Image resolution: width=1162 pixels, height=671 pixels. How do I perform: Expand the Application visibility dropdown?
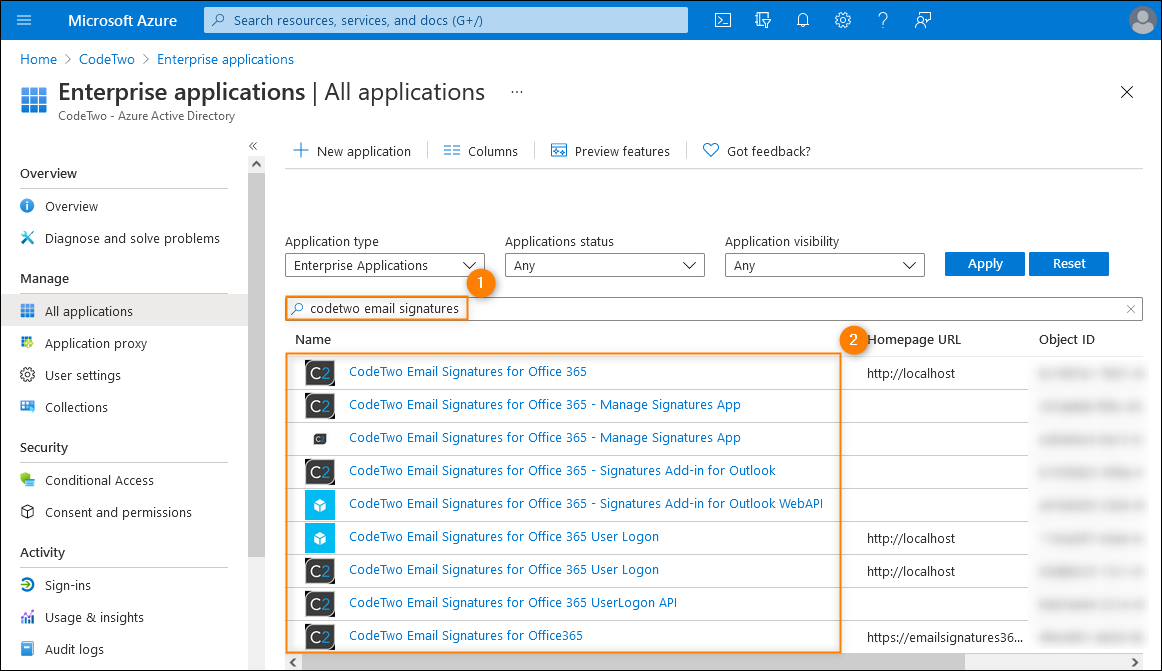(825, 265)
